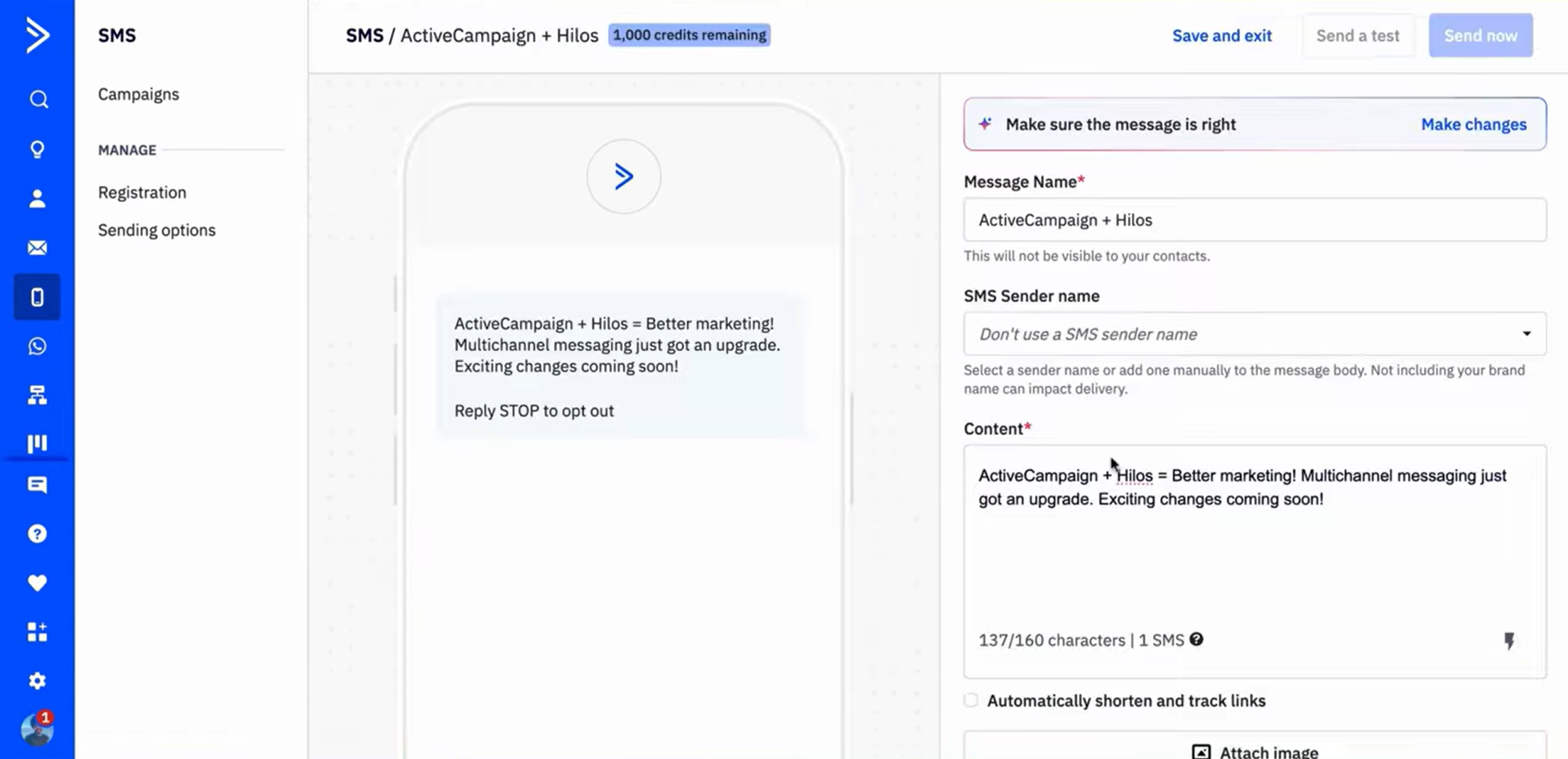Viewport: 1568px width, 759px height.
Task: Open Apps grid-plus icon in sidebar
Action: (38, 631)
